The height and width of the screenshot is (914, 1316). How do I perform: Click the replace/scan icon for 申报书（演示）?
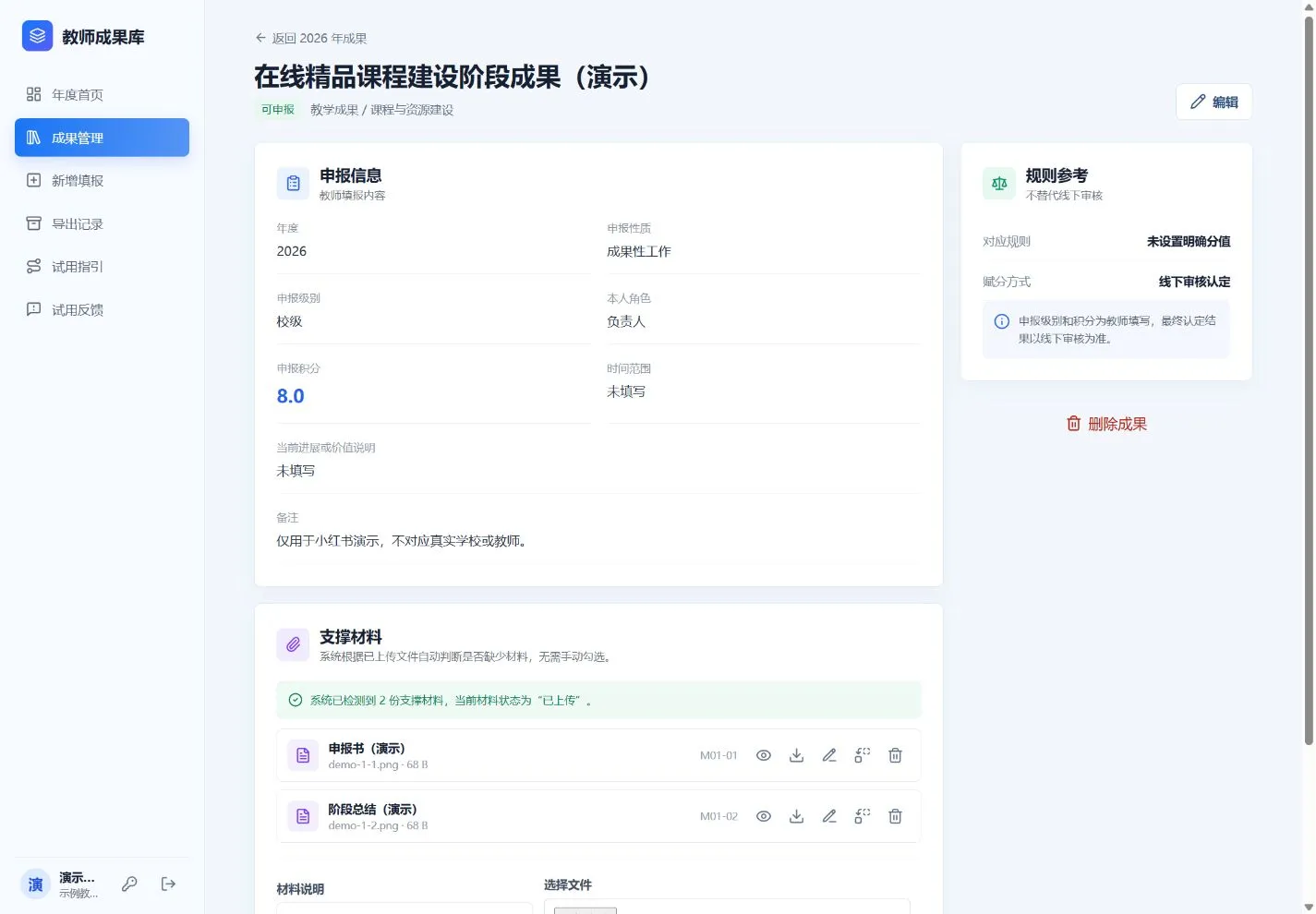[x=863, y=755]
